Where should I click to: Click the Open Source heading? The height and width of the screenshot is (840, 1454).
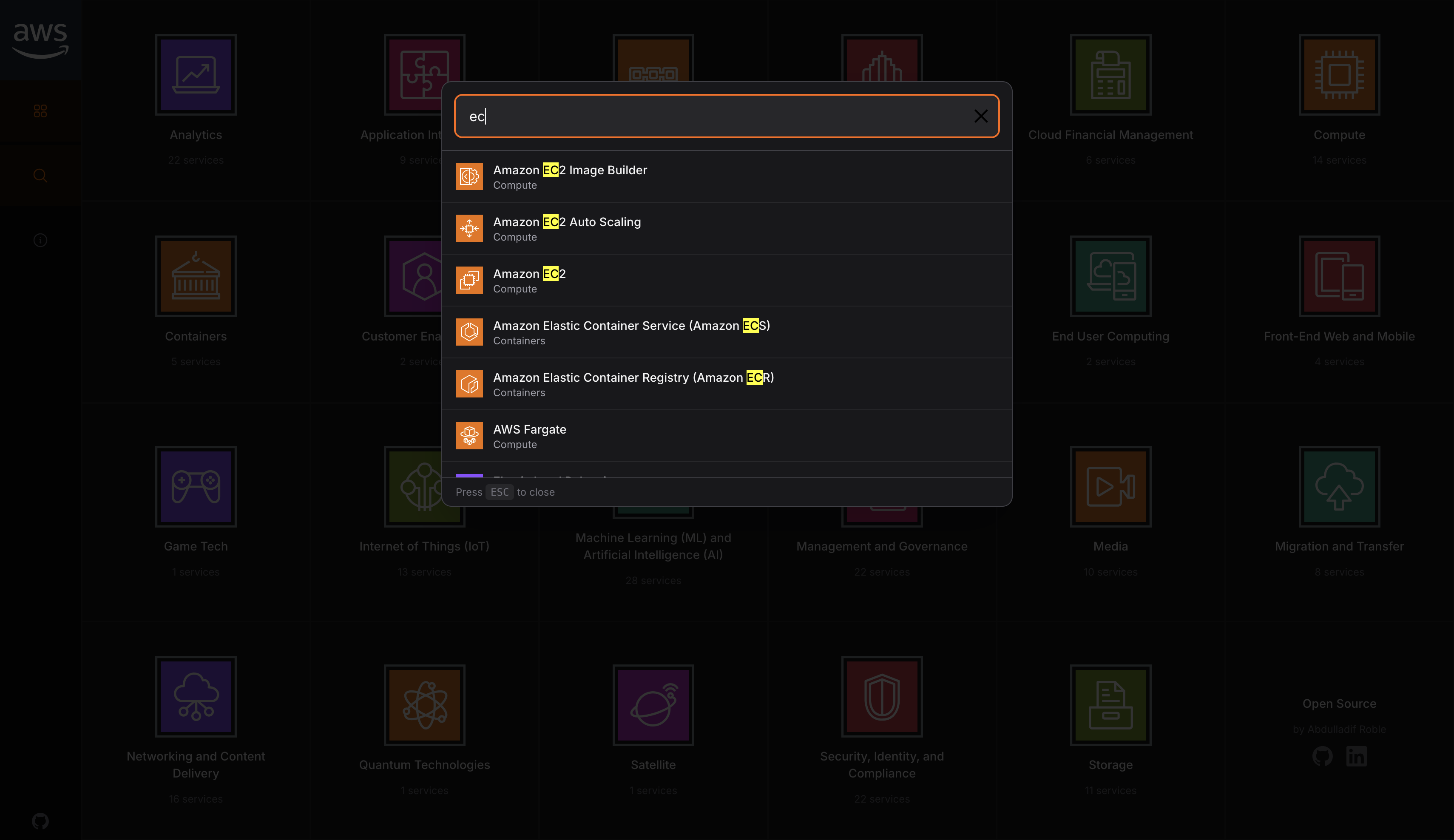[x=1339, y=703]
